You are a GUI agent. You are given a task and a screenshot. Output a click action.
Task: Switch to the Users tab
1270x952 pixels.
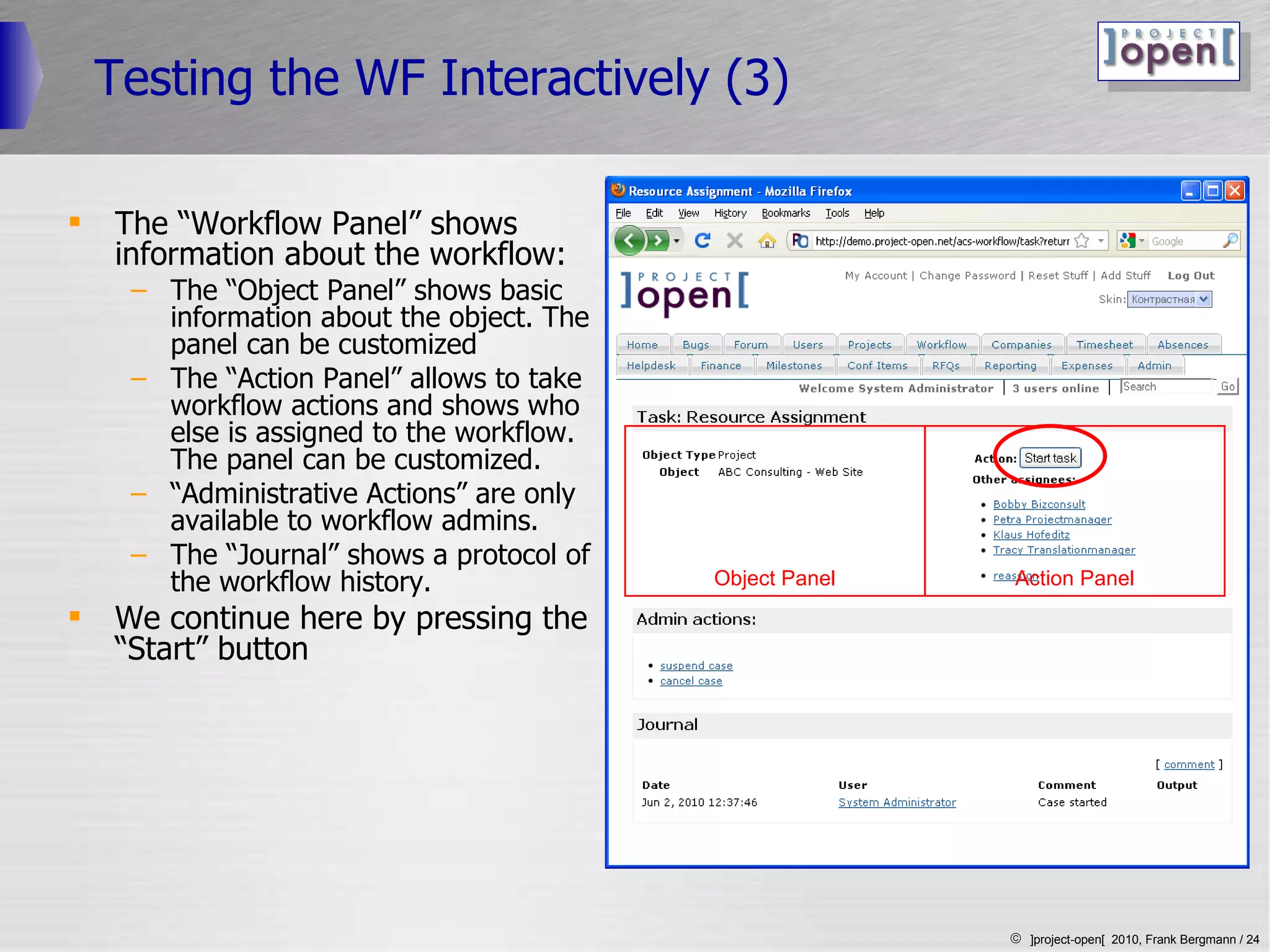tap(808, 345)
